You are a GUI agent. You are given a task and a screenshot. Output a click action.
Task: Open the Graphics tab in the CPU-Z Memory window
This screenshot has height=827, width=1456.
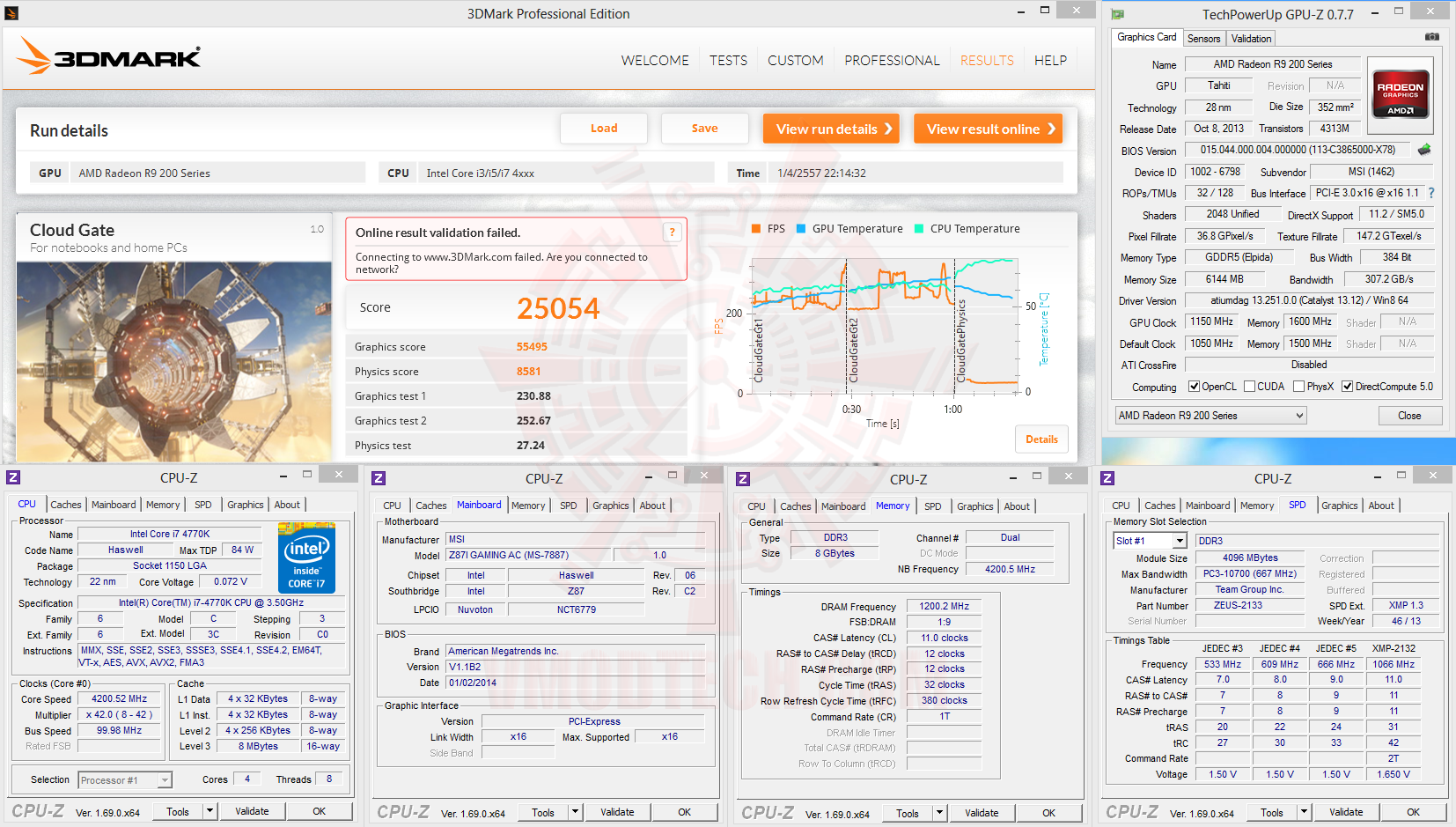[x=975, y=506]
